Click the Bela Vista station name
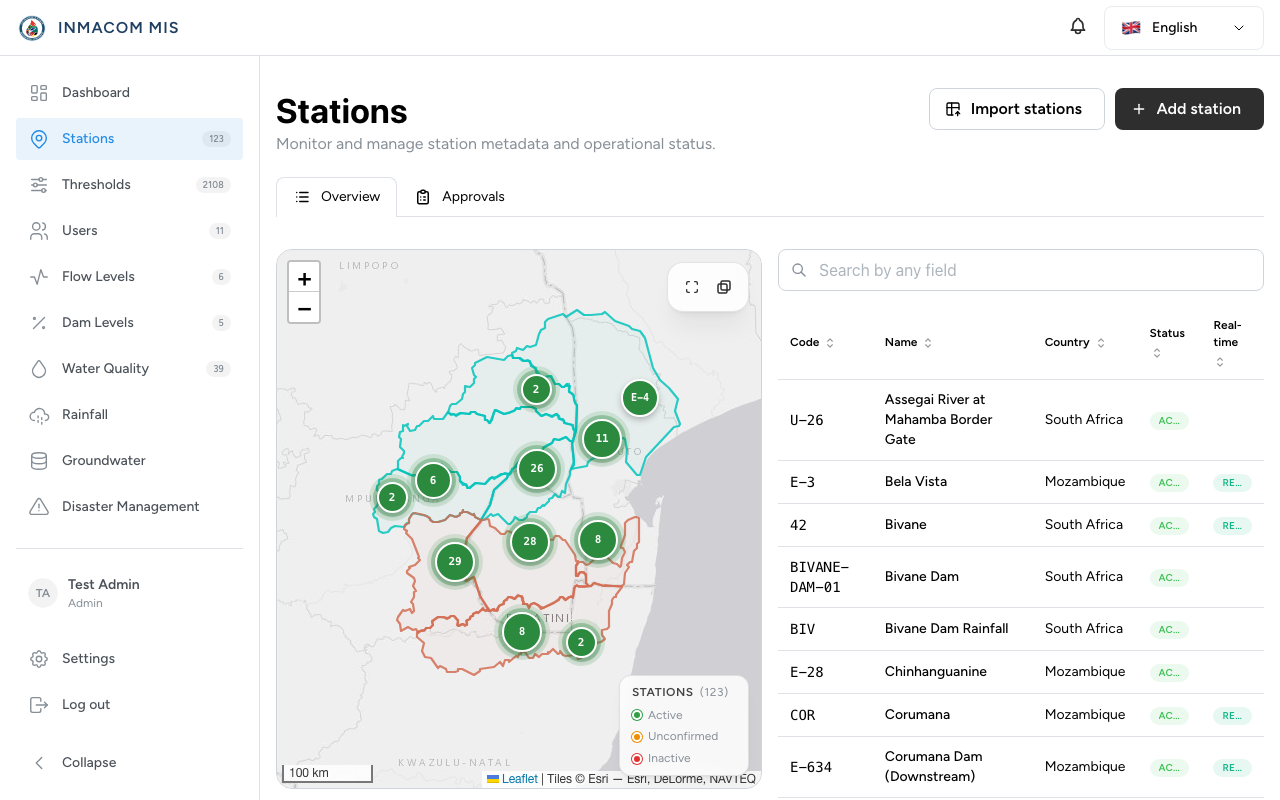This screenshot has height=800, width=1280. tap(916, 481)
